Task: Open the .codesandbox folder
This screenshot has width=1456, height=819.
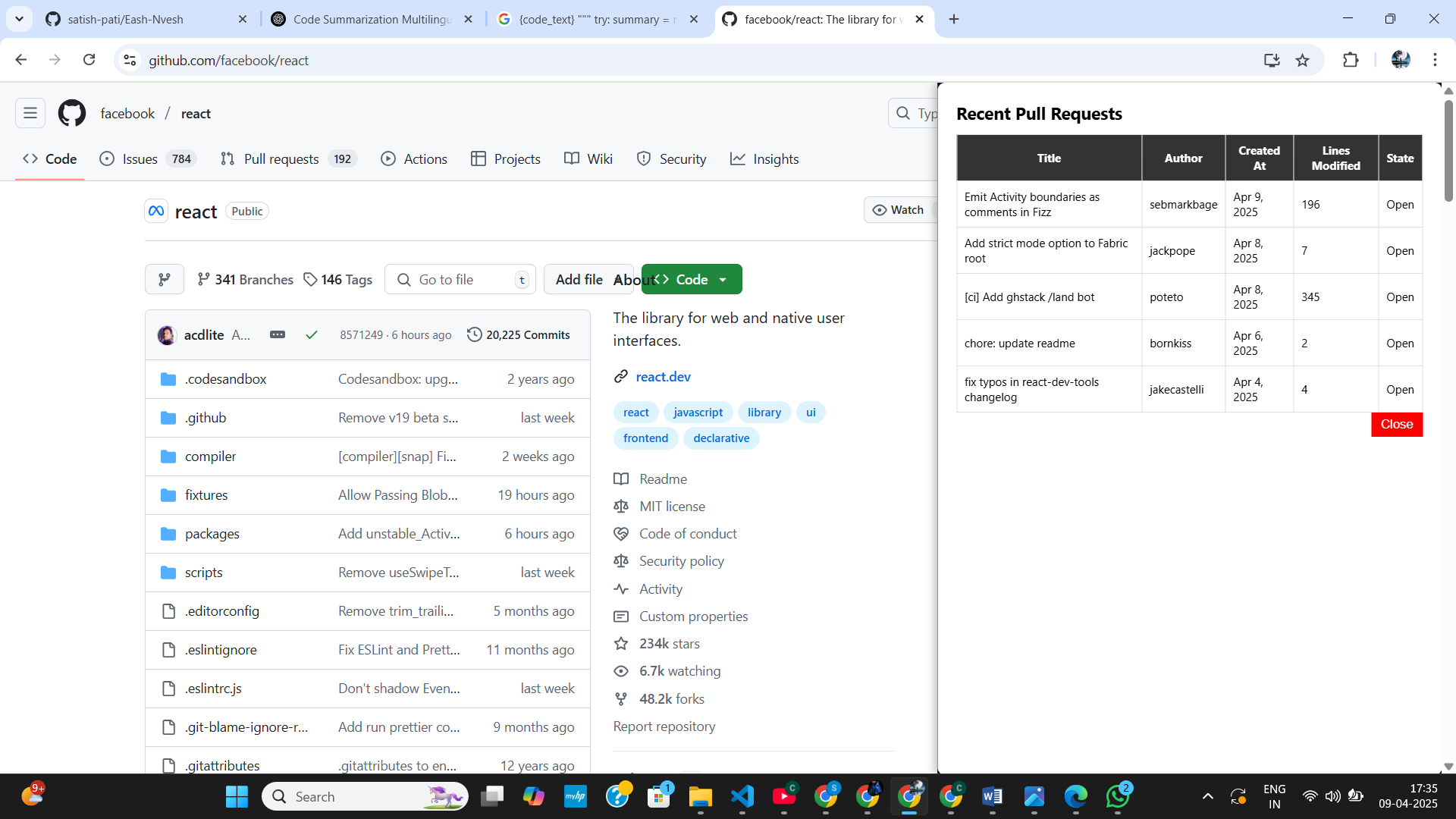Action: tap(225, 379)
